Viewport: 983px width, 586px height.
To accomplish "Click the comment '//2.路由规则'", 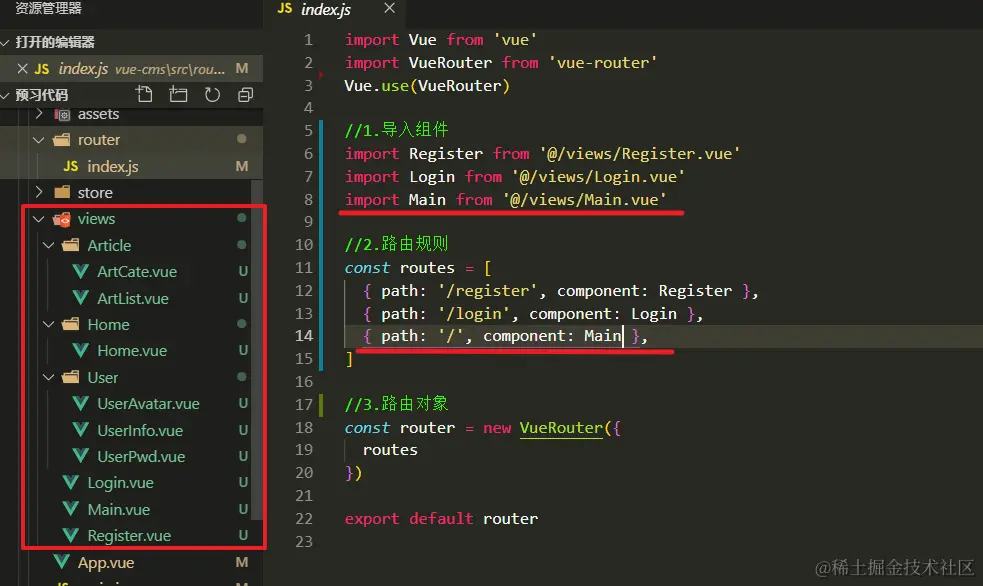I will [x=396, y=244].
